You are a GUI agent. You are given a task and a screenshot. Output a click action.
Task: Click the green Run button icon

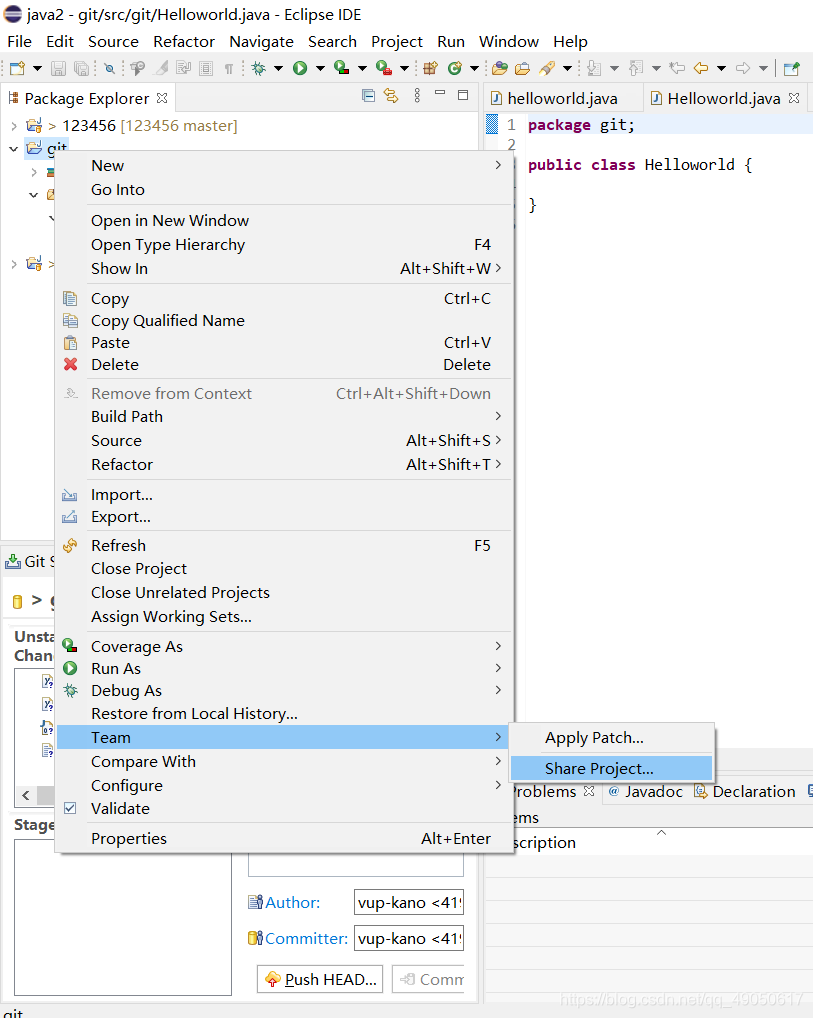pyautogui.click(x=299, y=68)
